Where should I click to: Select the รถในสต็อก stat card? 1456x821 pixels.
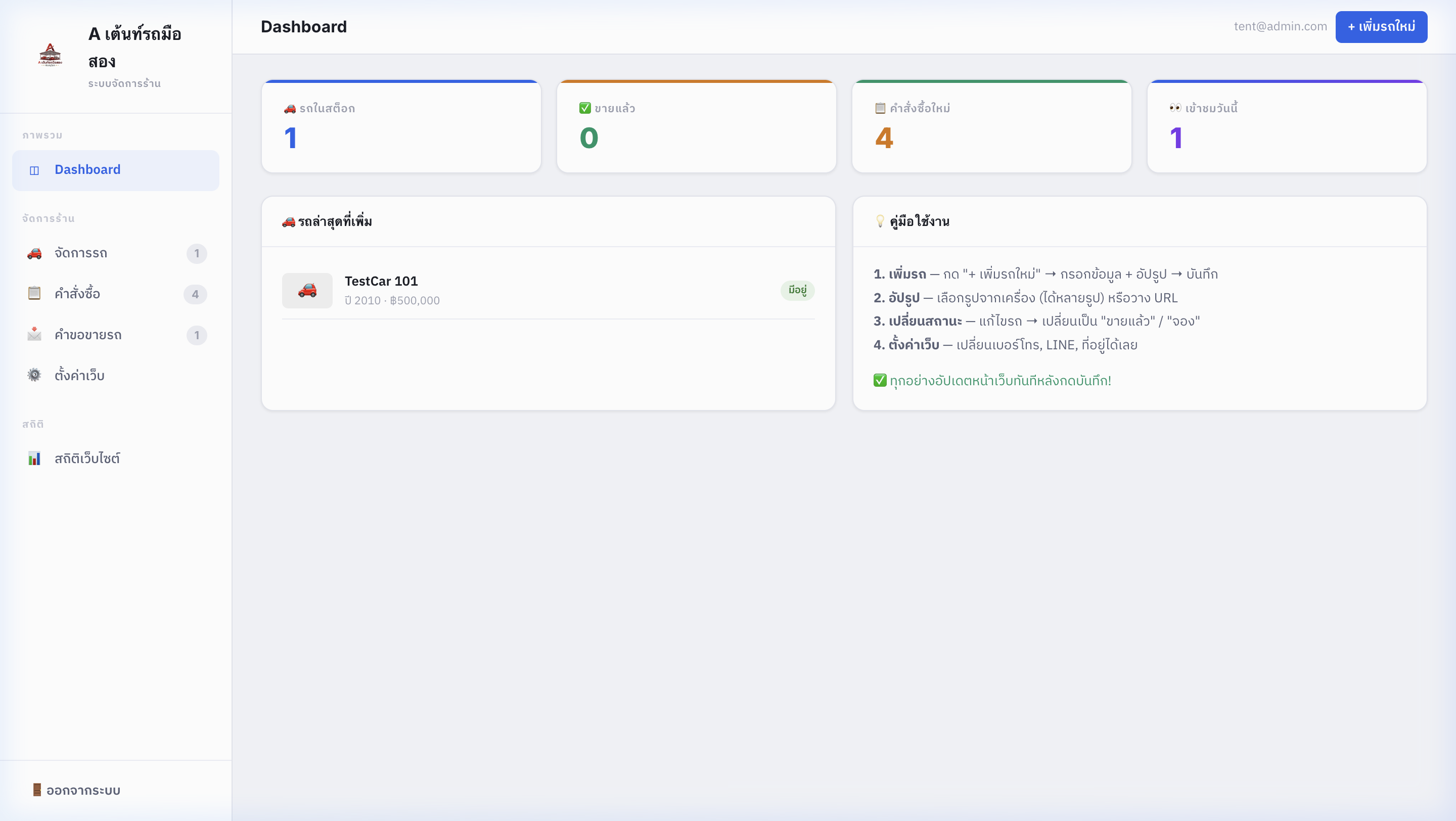[x=401, y=126]
